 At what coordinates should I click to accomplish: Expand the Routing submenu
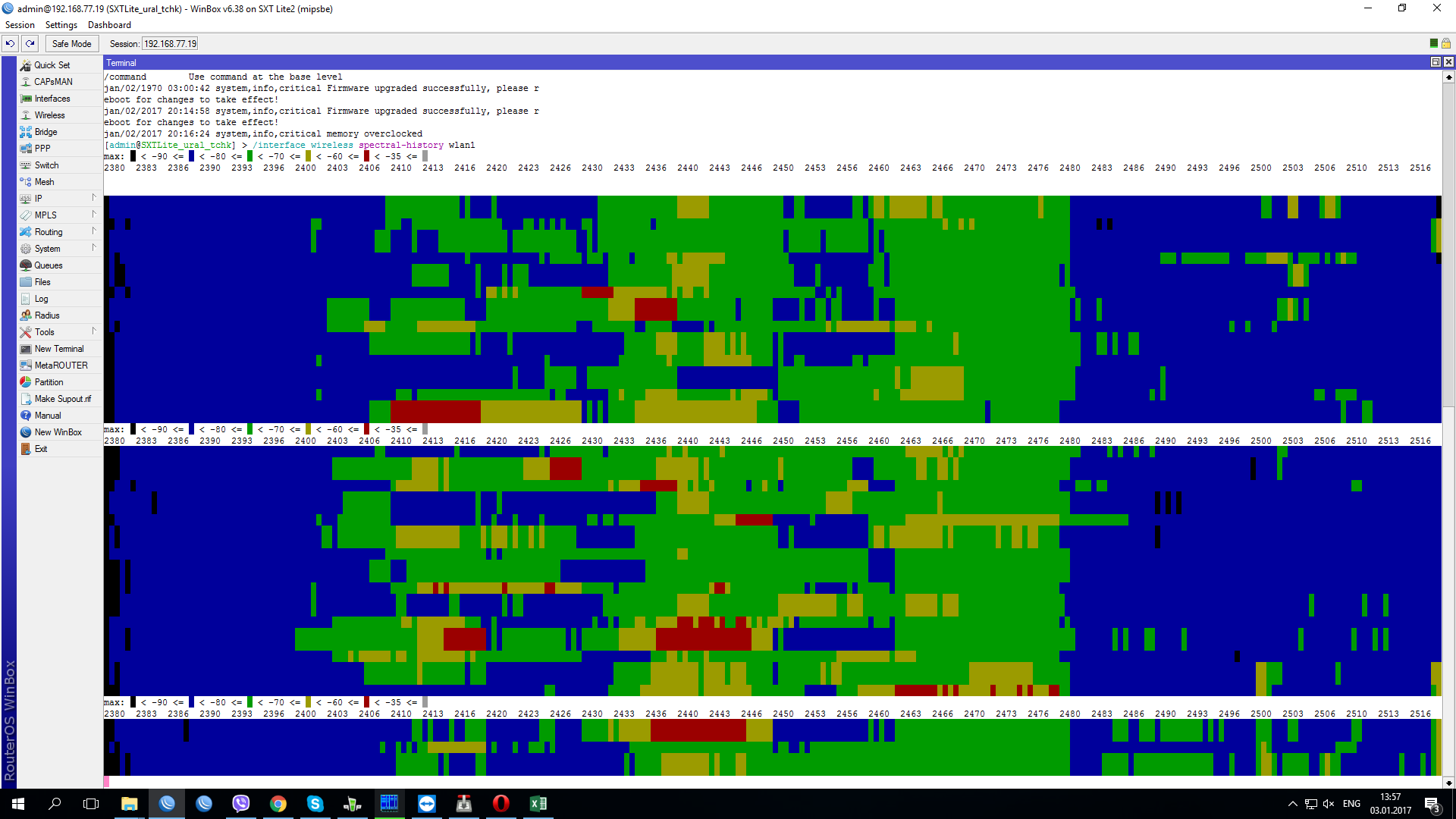[94, 231]
